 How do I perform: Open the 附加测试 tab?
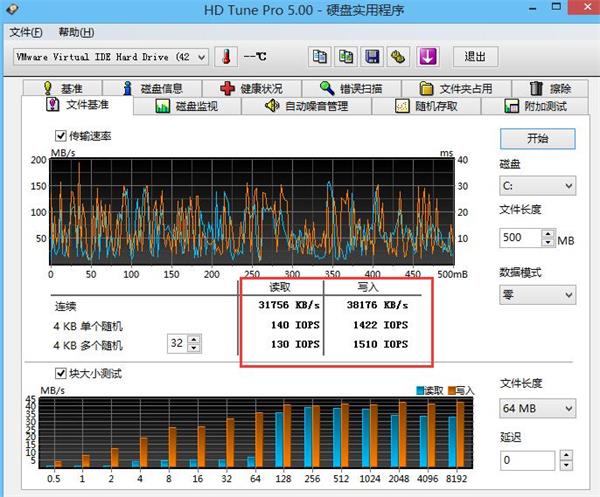pyautogui.click(x=535, y=106)
